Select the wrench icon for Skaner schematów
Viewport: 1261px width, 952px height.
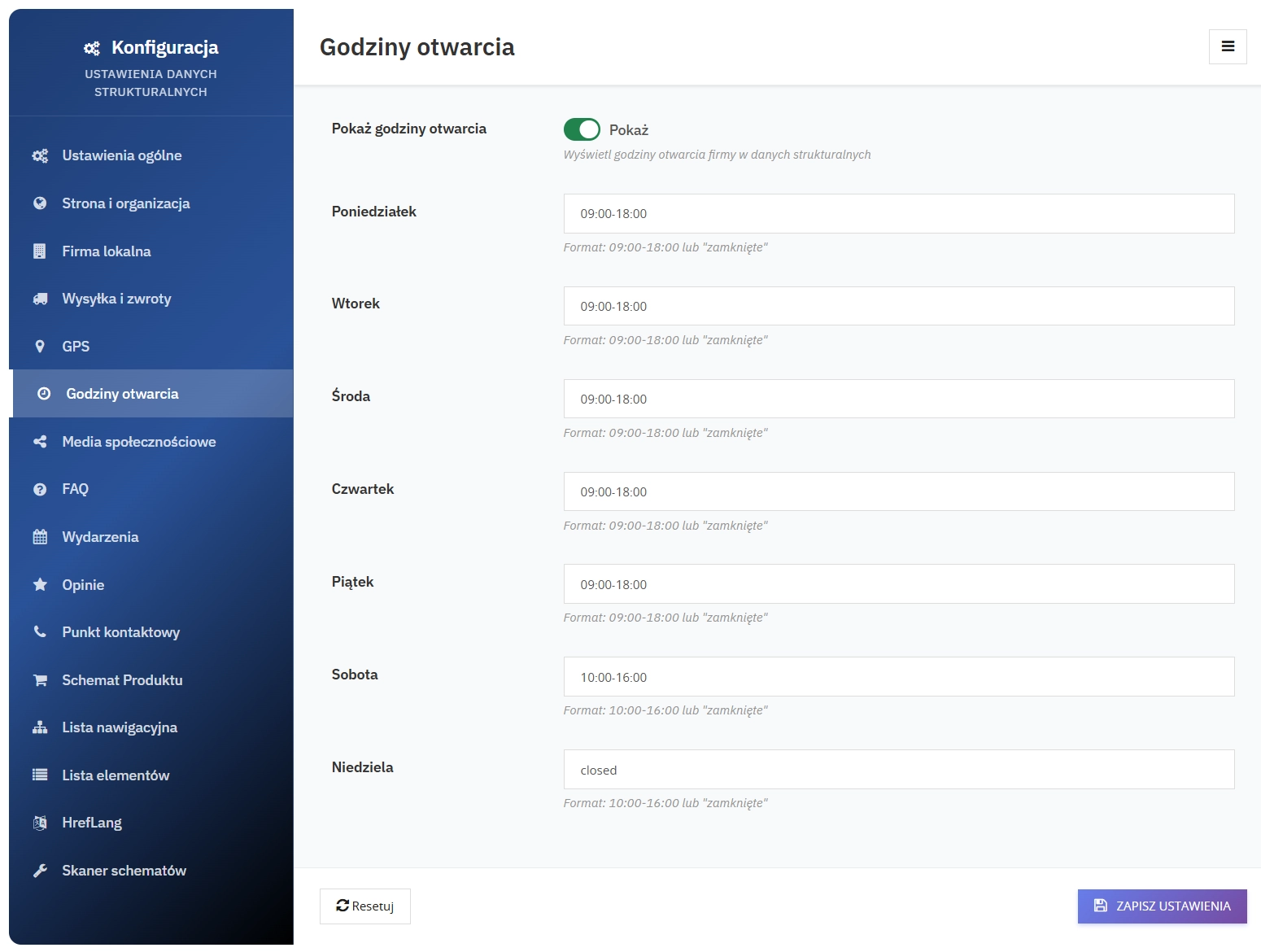coord(39,870)
